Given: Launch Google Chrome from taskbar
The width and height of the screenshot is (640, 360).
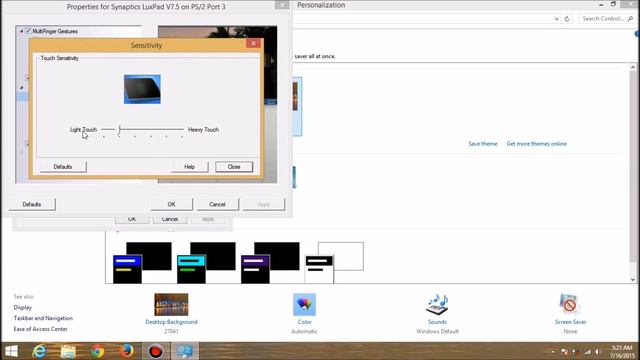Looking at the screenshot, I should 97,351.
